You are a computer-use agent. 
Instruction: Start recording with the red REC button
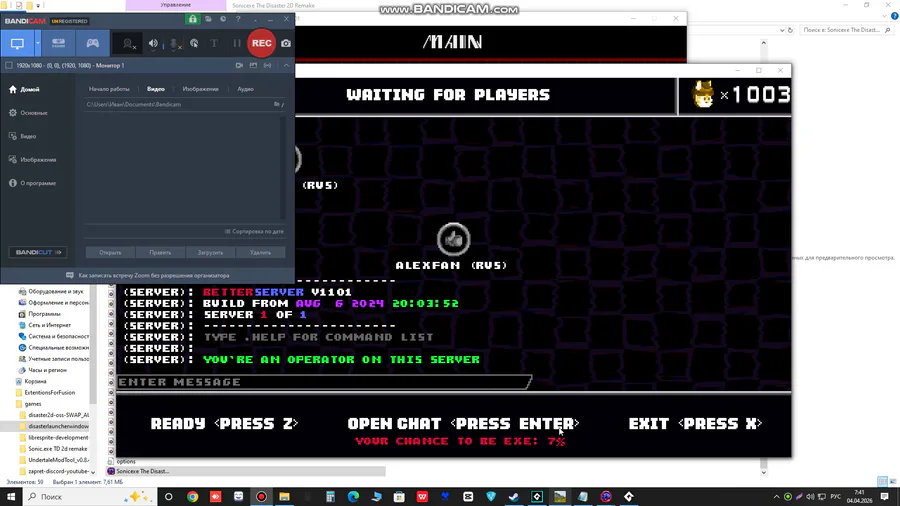pos(261,43)
